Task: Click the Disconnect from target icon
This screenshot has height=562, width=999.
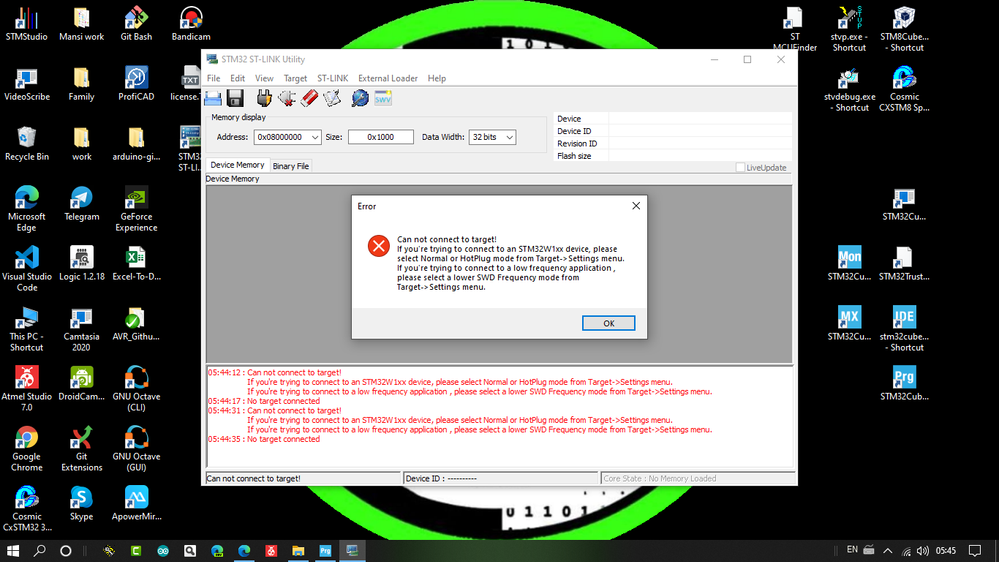Action: pos(287,98)
